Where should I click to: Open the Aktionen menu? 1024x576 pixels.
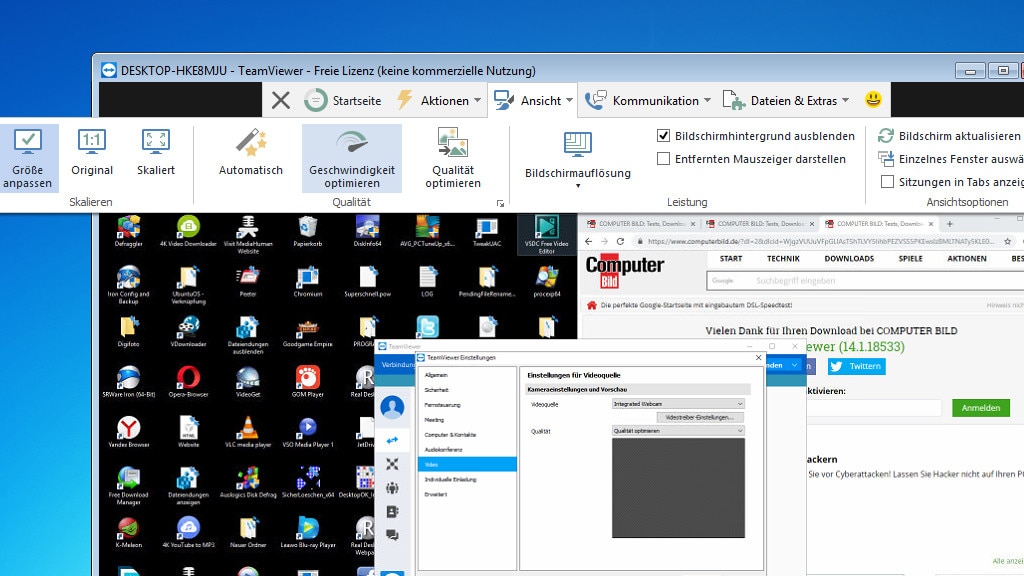click(439, 101)
